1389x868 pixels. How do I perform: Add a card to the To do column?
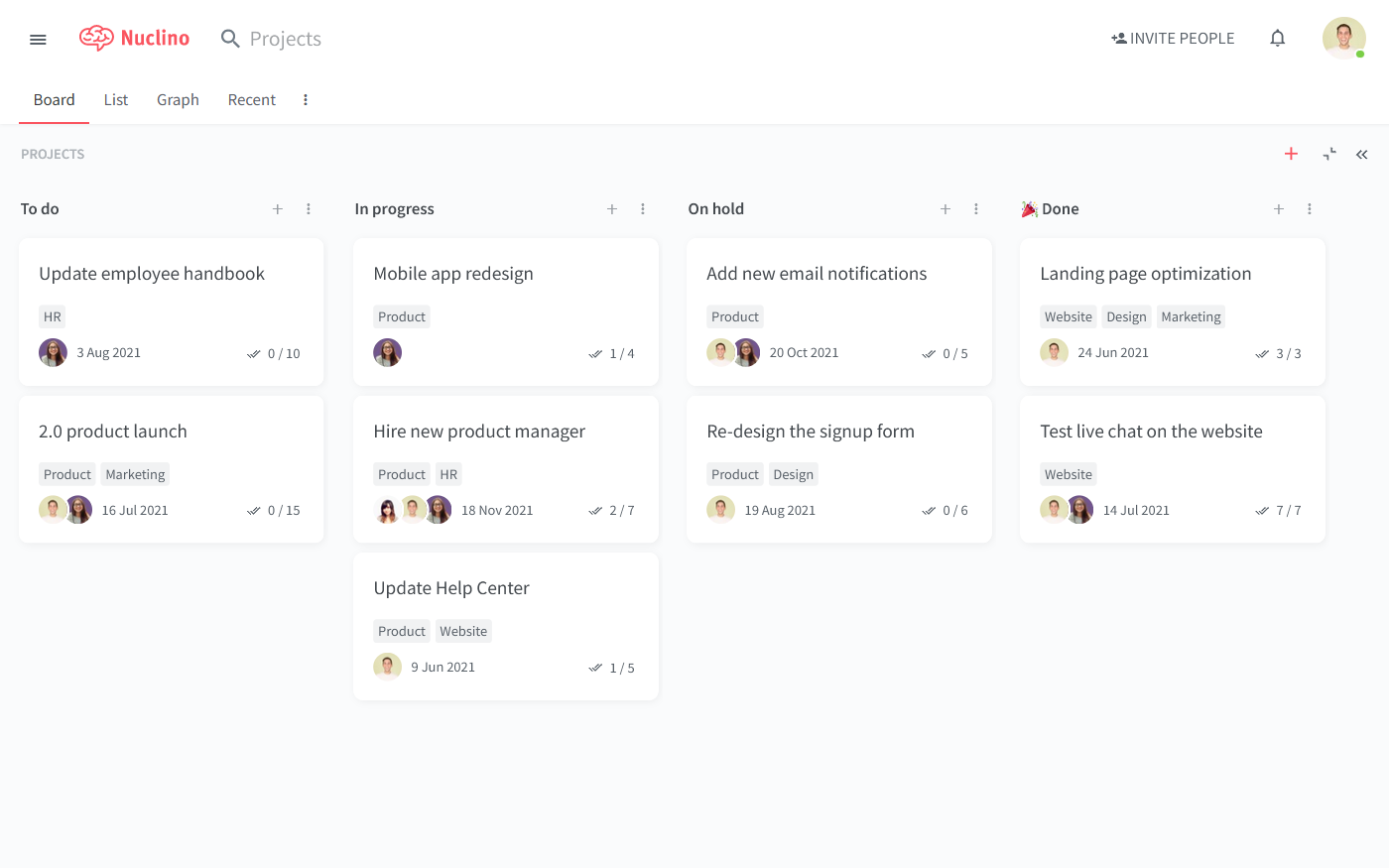pyautogui.click(x=278, y=209)
